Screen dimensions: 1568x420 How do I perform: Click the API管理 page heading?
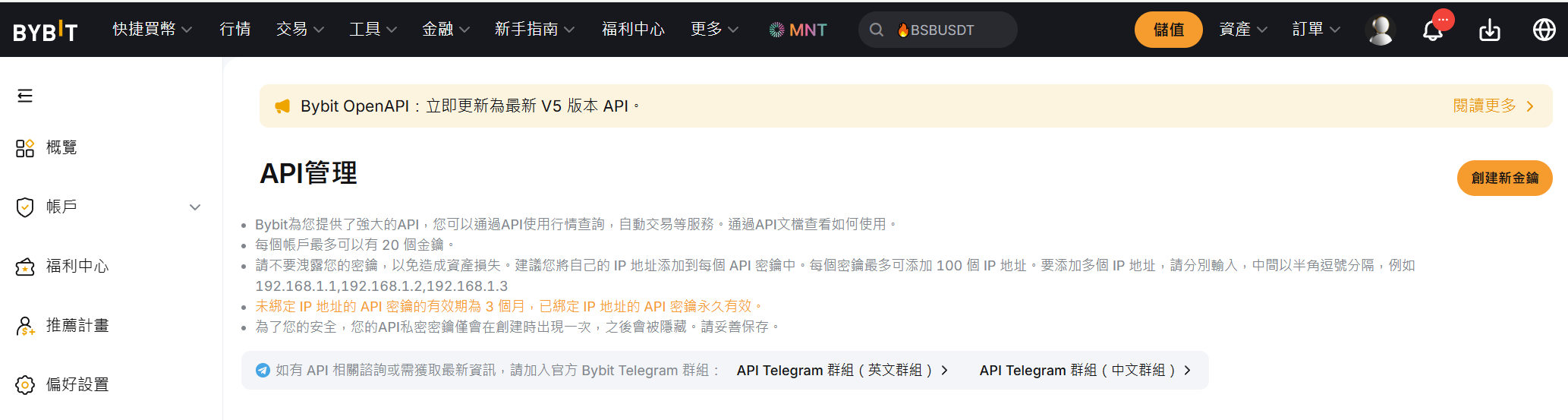308,173
